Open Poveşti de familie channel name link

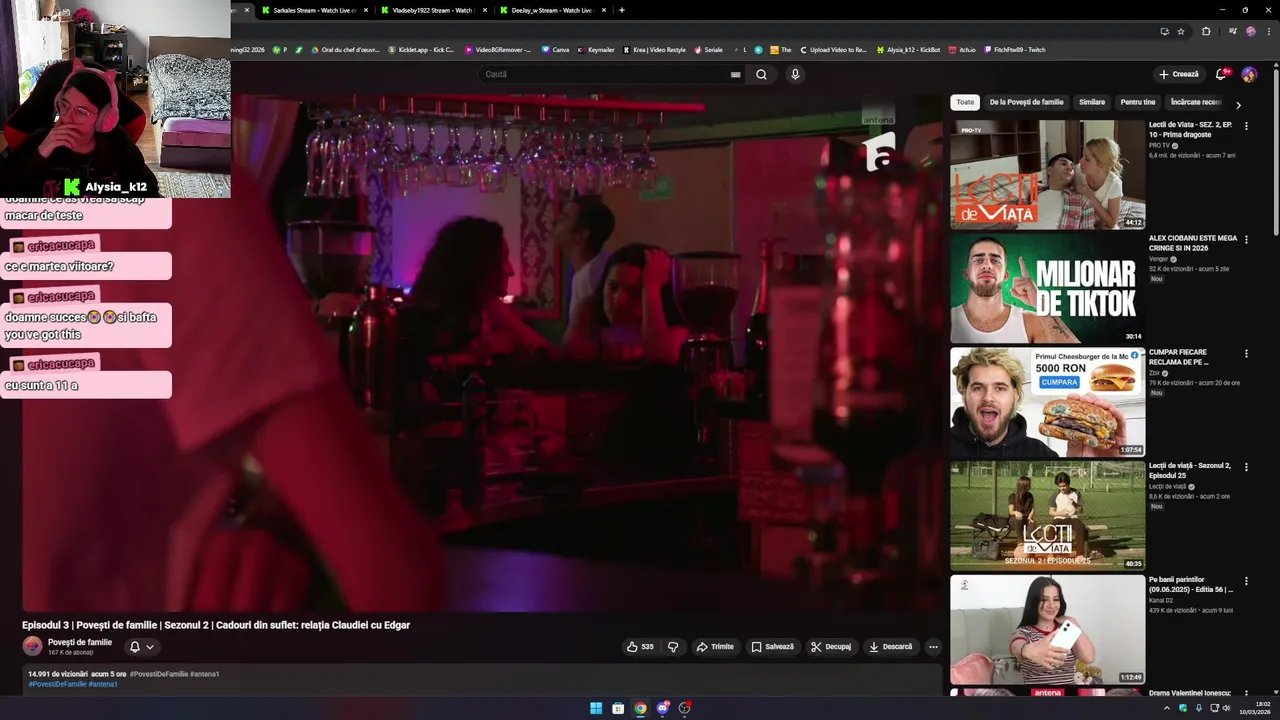[80, 642]
